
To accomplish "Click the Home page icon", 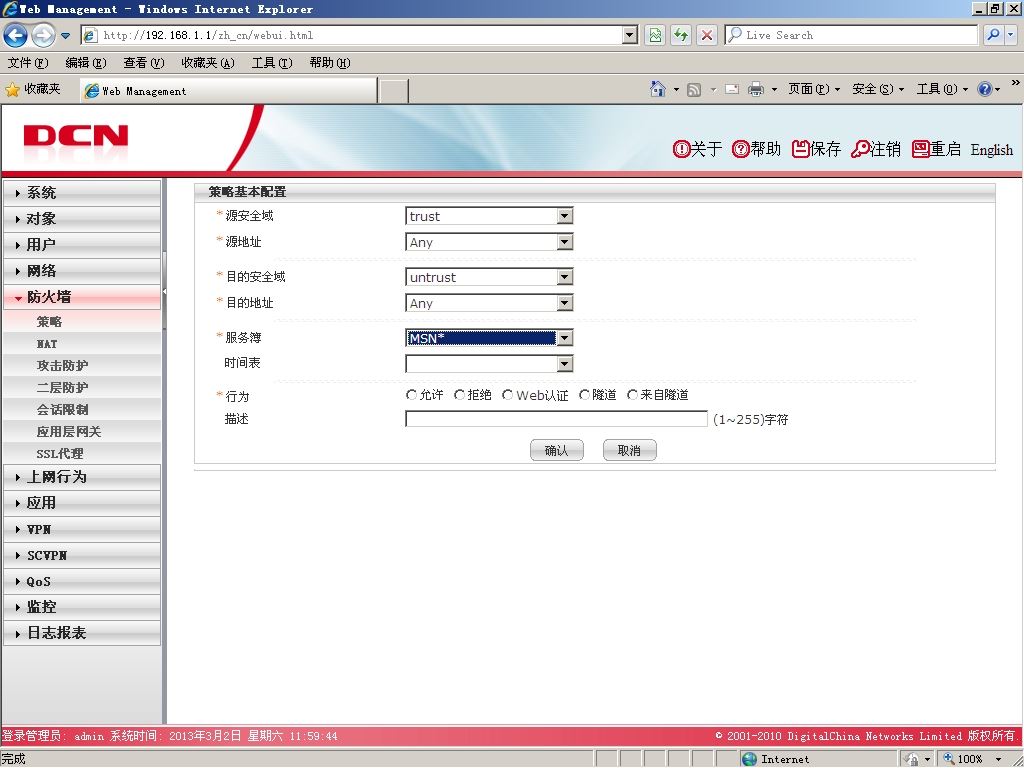I will [x=658, y=89].
